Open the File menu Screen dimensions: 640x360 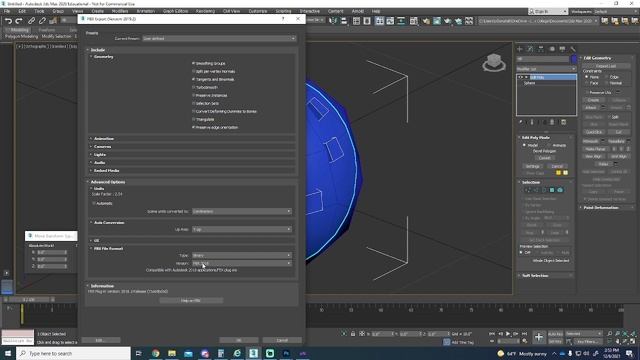(x=7, y=11)
